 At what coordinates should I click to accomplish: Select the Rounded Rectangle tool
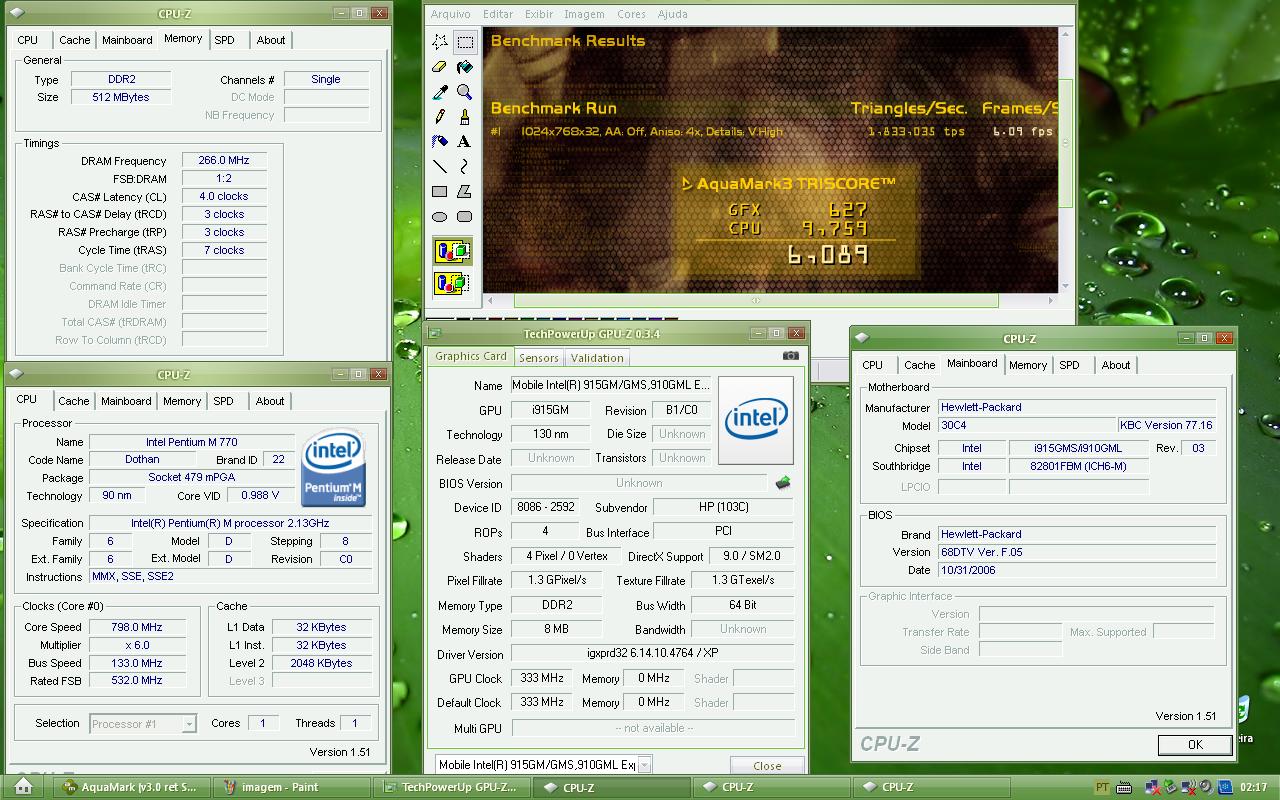click(x=465, y=216)
